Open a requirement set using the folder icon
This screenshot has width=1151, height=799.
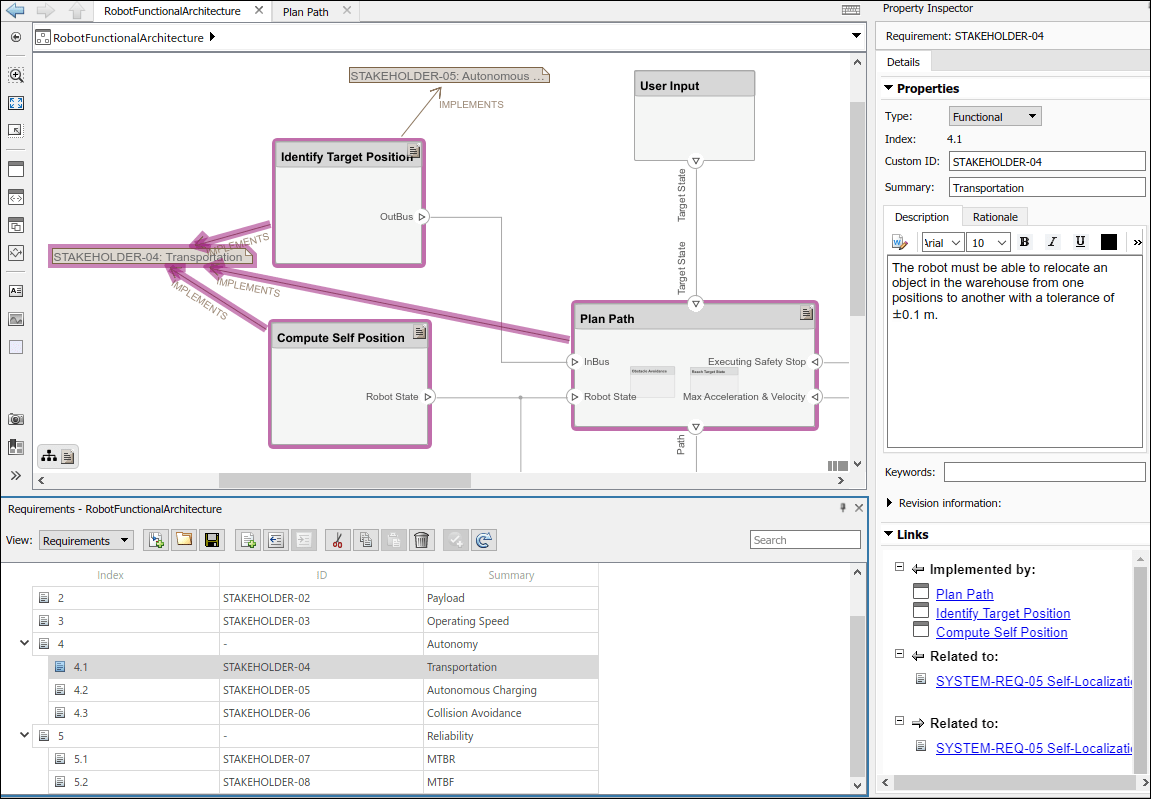point(183,540)
